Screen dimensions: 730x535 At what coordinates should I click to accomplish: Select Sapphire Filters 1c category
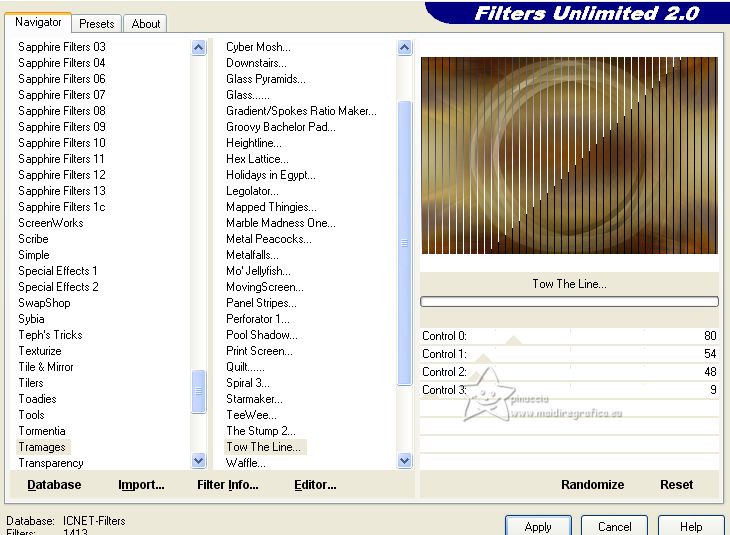(61, 207)
